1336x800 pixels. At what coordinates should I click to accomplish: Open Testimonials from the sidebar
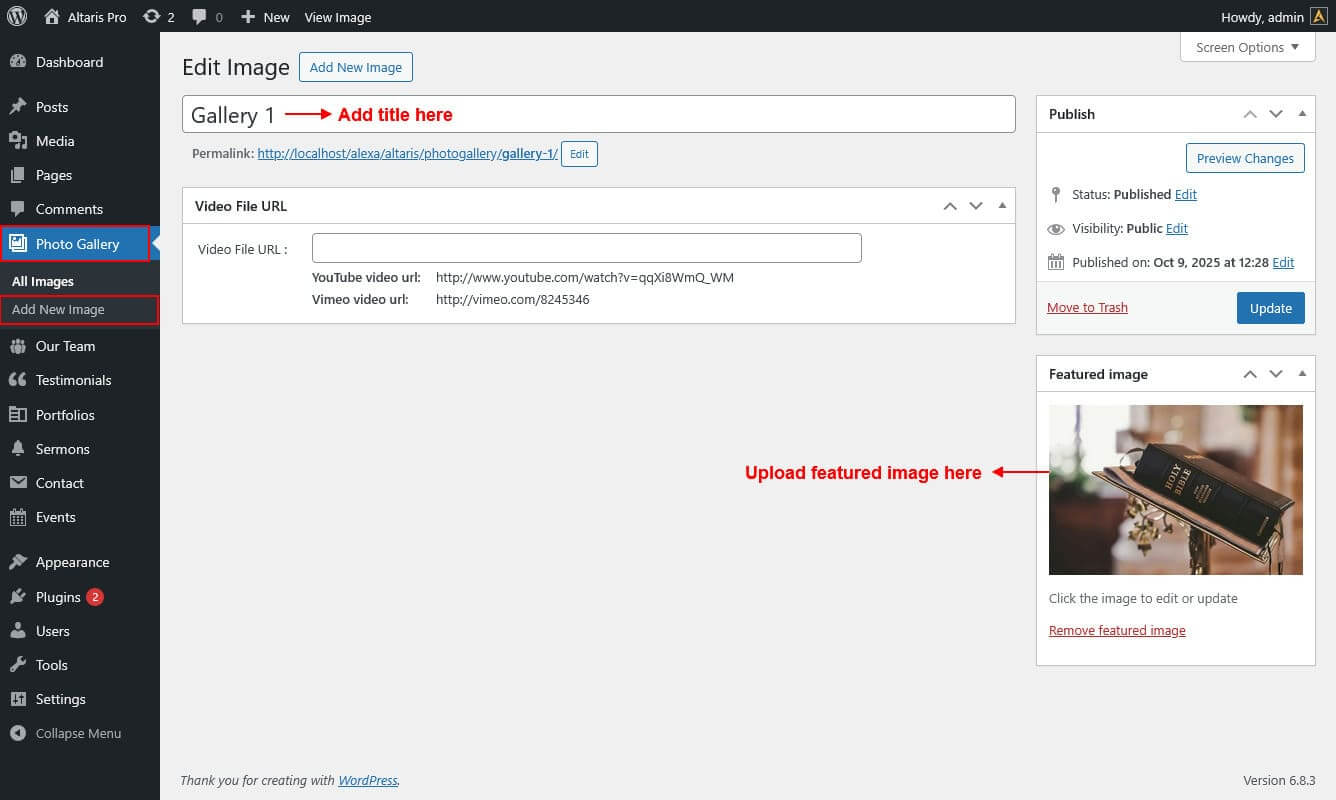73,380
